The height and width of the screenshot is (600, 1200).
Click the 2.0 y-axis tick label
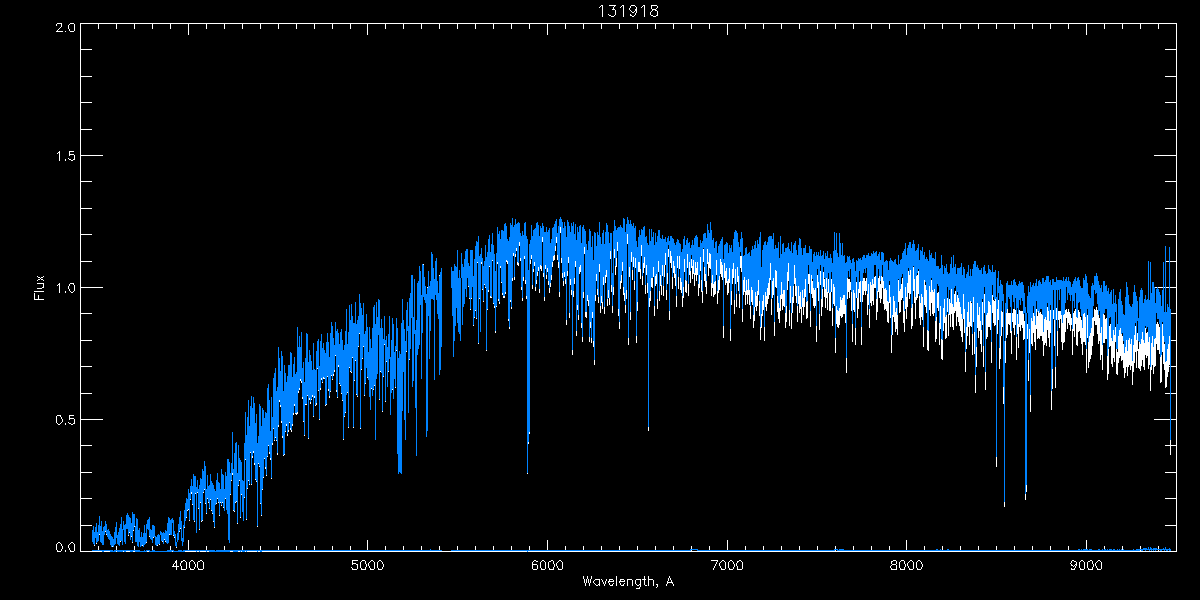click(65, 28)
